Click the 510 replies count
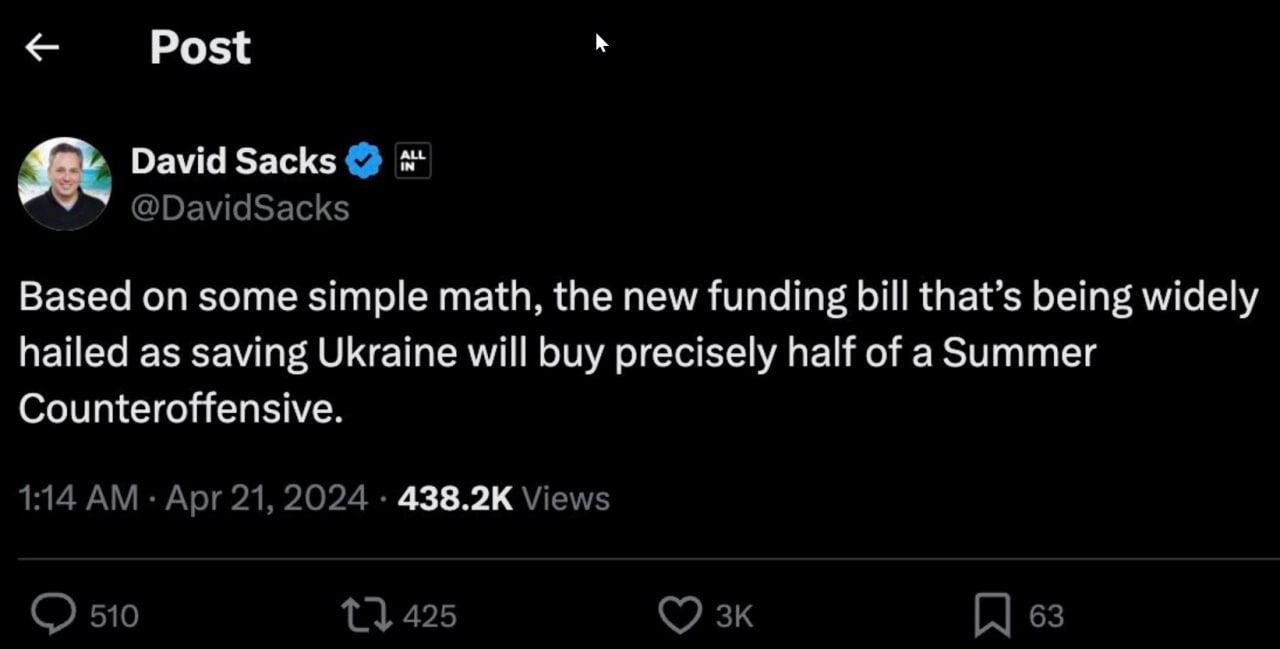Image resolution: width=1280 pixels, height=649 pixels. (x=114, y=616)
